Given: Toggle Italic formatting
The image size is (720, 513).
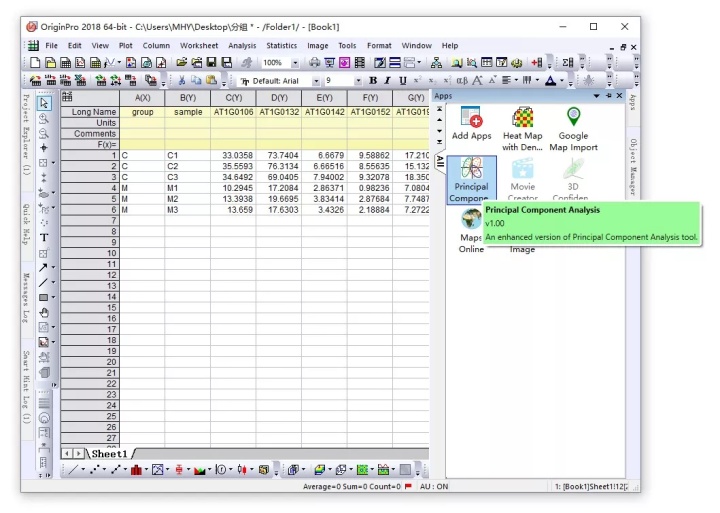Looking at the screenshot, I should pyautogui.click(x=388, y=81).
